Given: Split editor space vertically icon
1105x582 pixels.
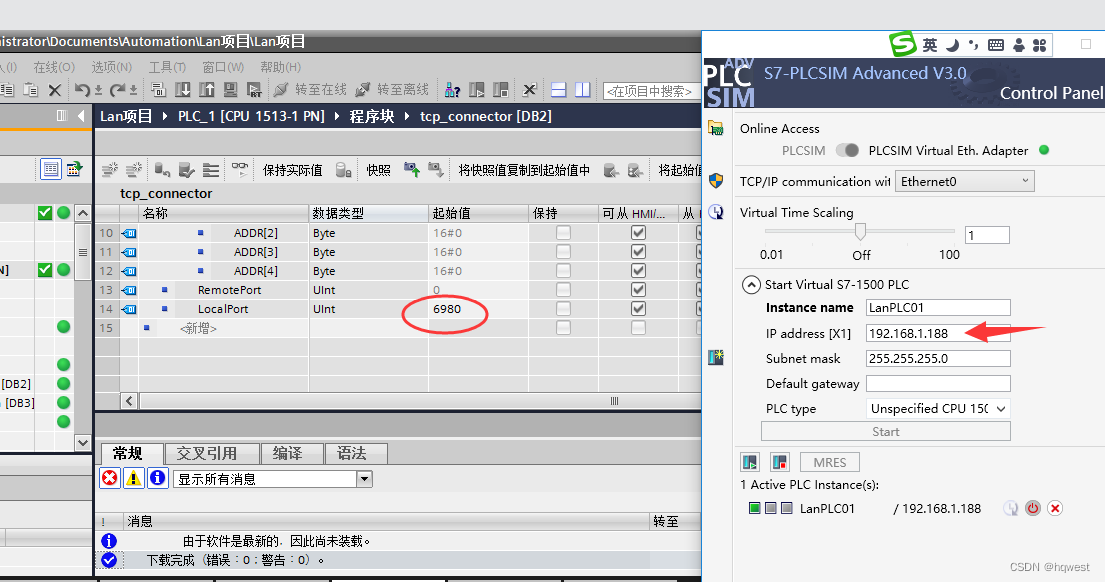Looking at the screenshot, I should 583,90.
